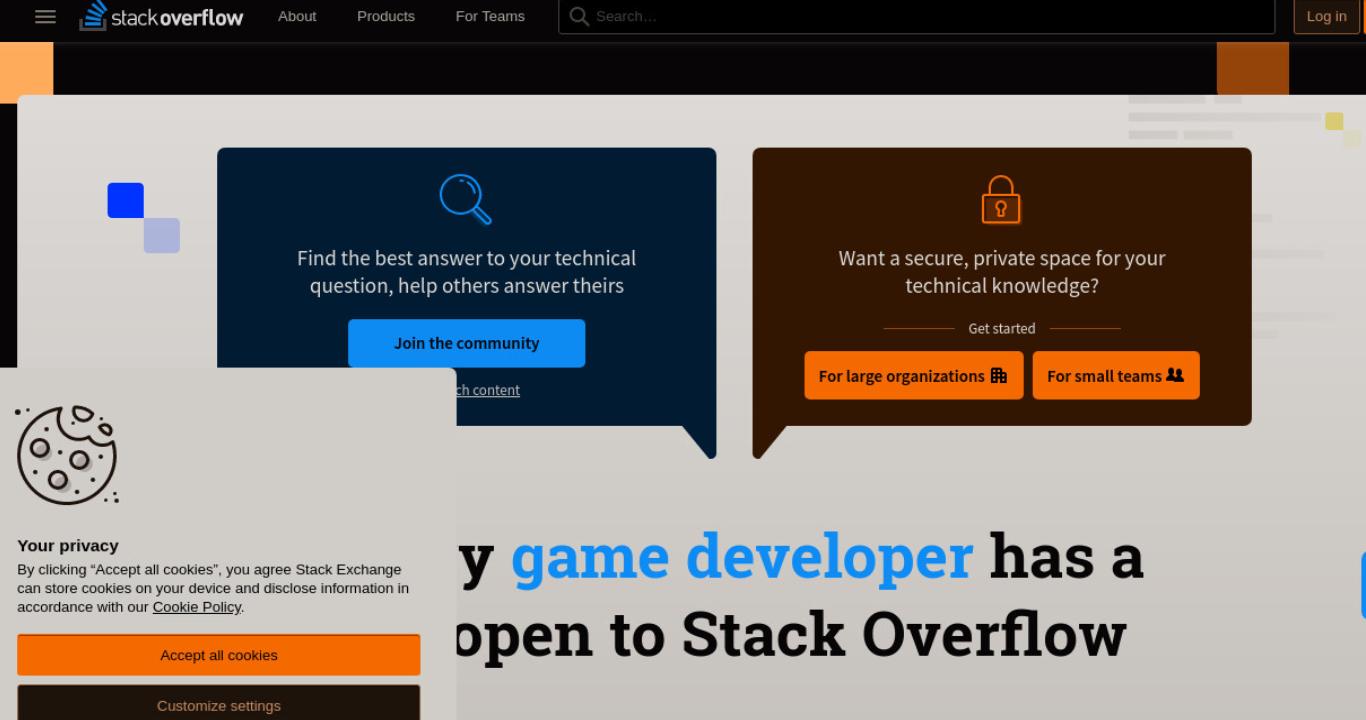Screen dimensions: 1366x720
Task: Focus the Search input field
Action: 916,16
